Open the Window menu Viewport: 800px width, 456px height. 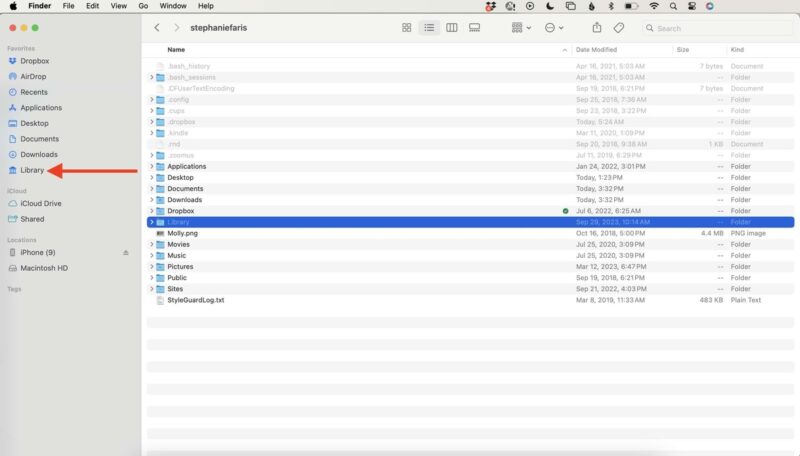click(173, 6)
